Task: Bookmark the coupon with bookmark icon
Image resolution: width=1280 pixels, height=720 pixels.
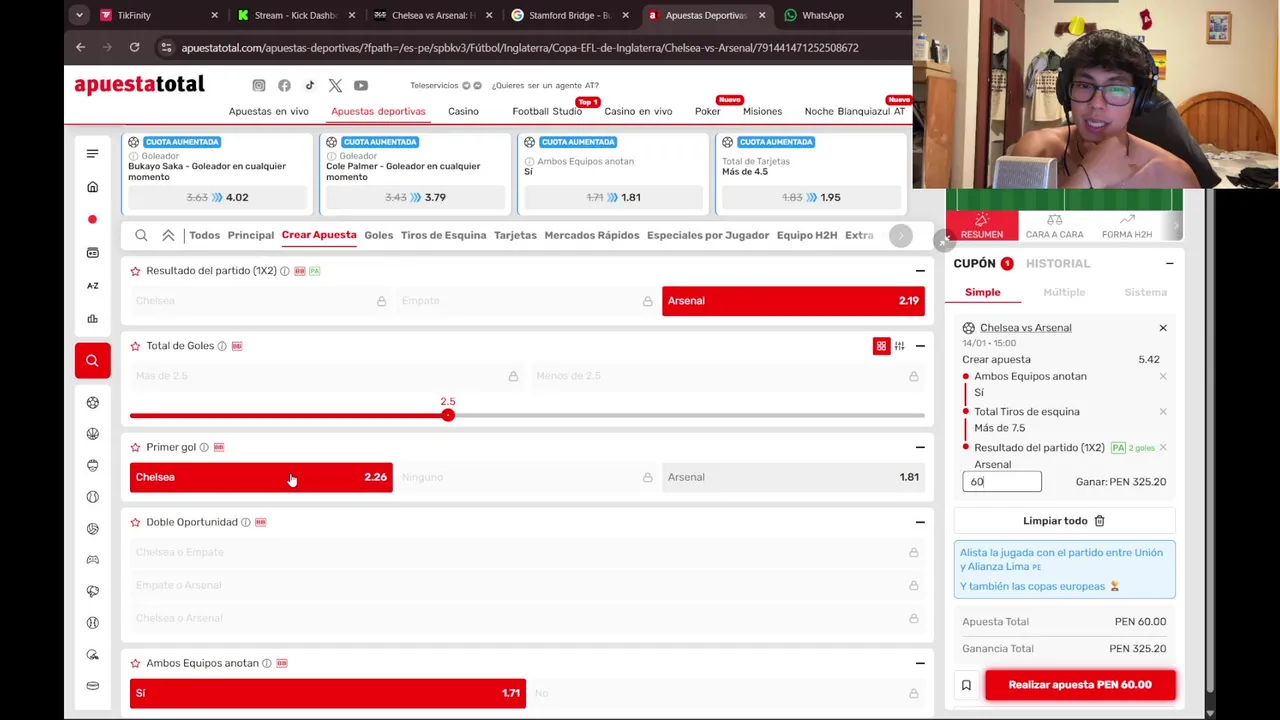Action: pyautogui.click(x=966, y=685)
